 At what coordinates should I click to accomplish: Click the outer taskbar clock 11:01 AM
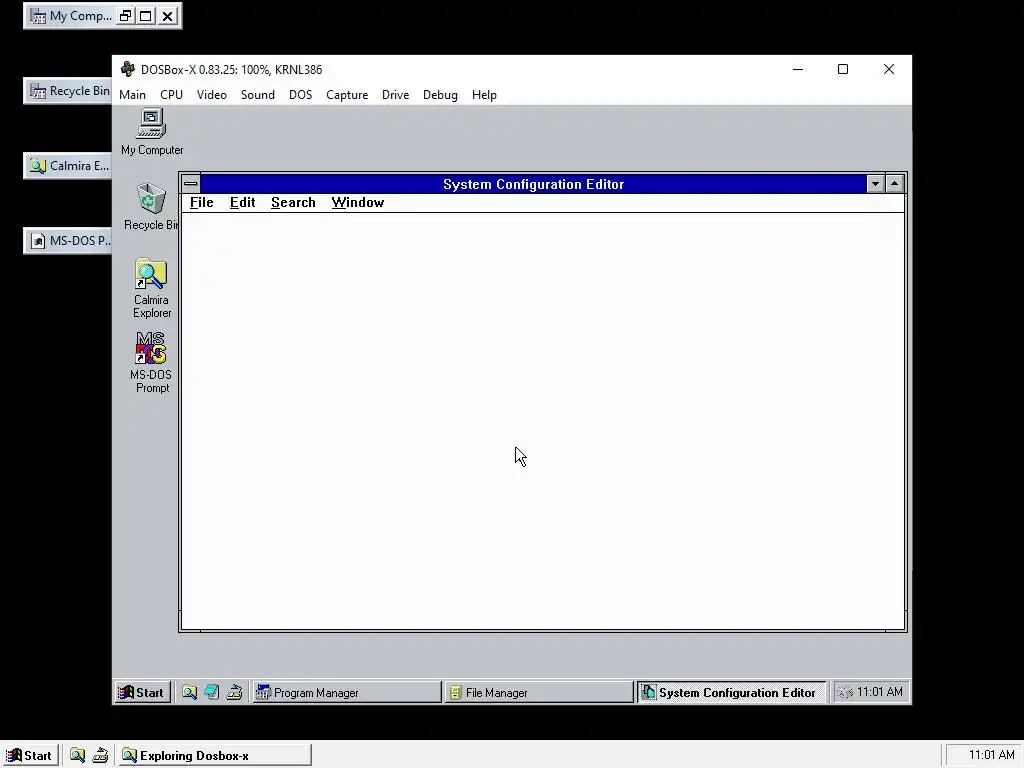[991, 755]
